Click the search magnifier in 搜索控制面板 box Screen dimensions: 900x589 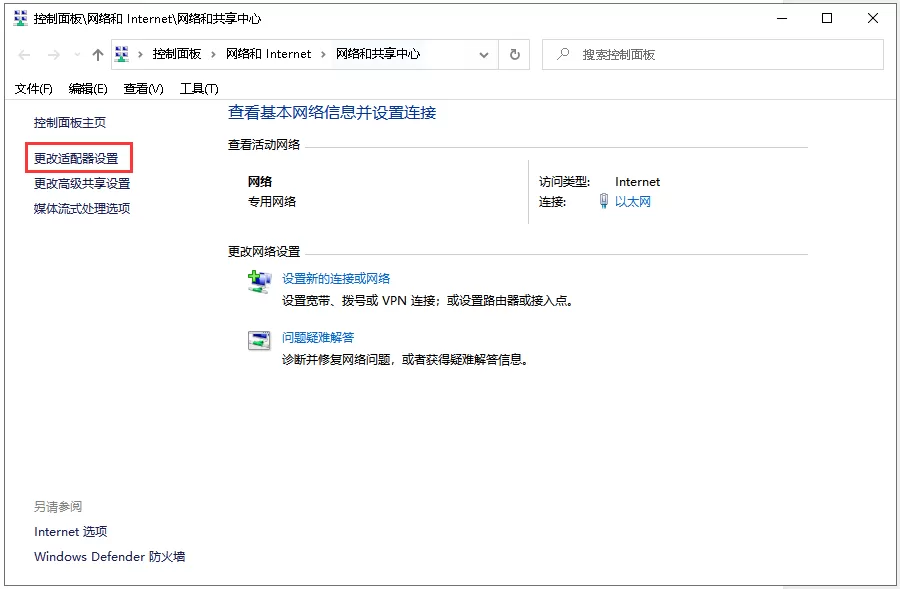point(563,54)
